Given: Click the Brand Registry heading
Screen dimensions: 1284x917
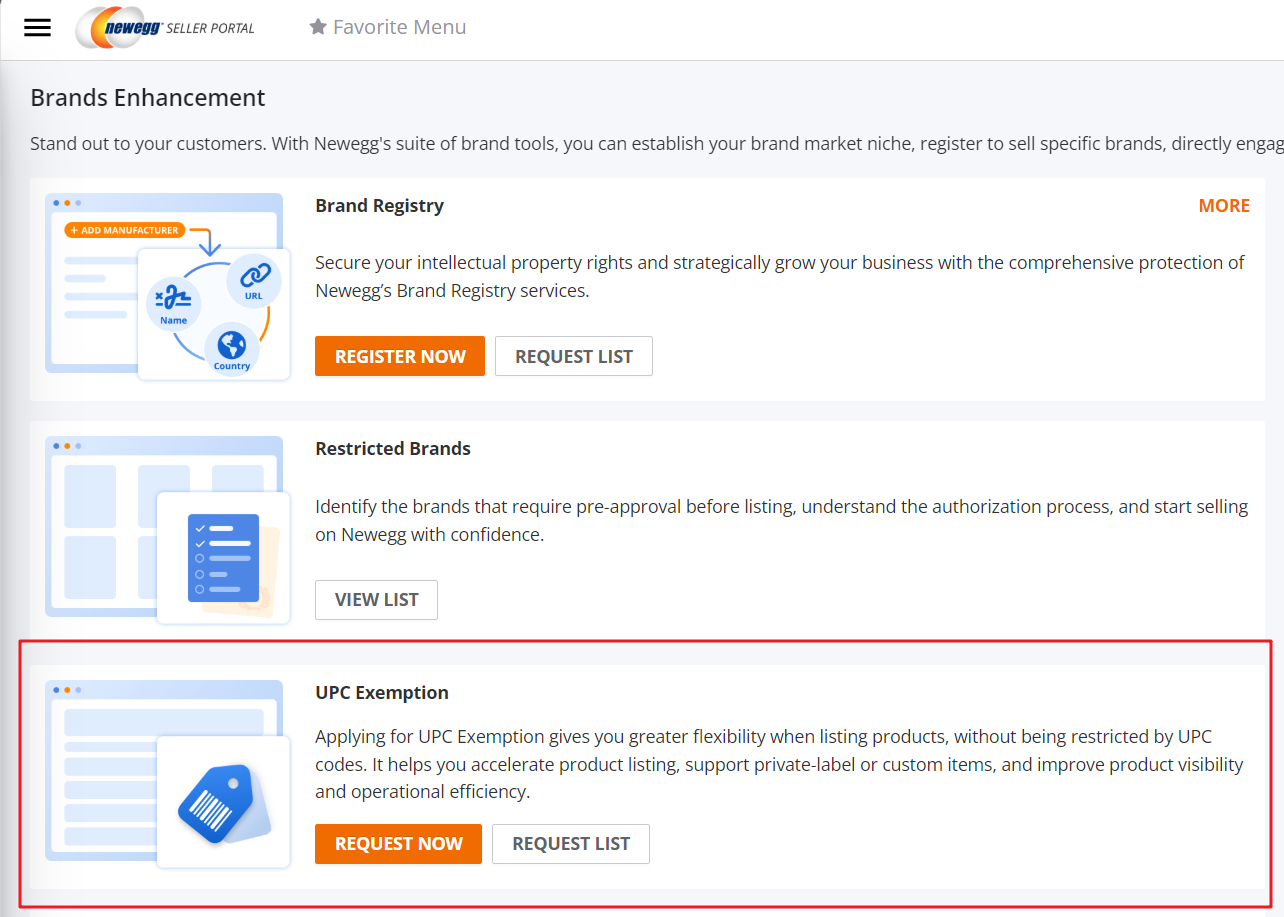Looking at the screenshot, I should tap(379, 206).
